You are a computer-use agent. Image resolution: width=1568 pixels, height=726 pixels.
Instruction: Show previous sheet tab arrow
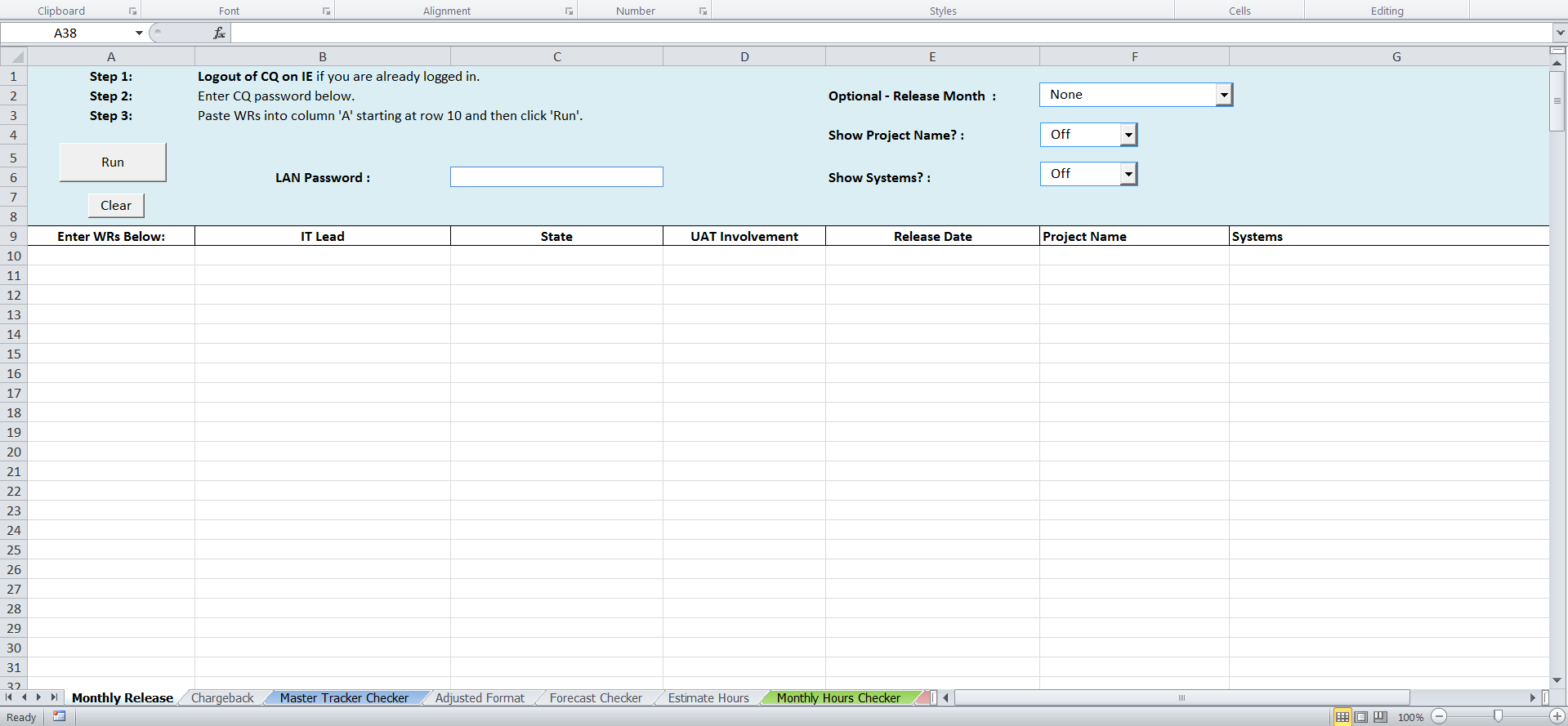[x=24, y=697]
